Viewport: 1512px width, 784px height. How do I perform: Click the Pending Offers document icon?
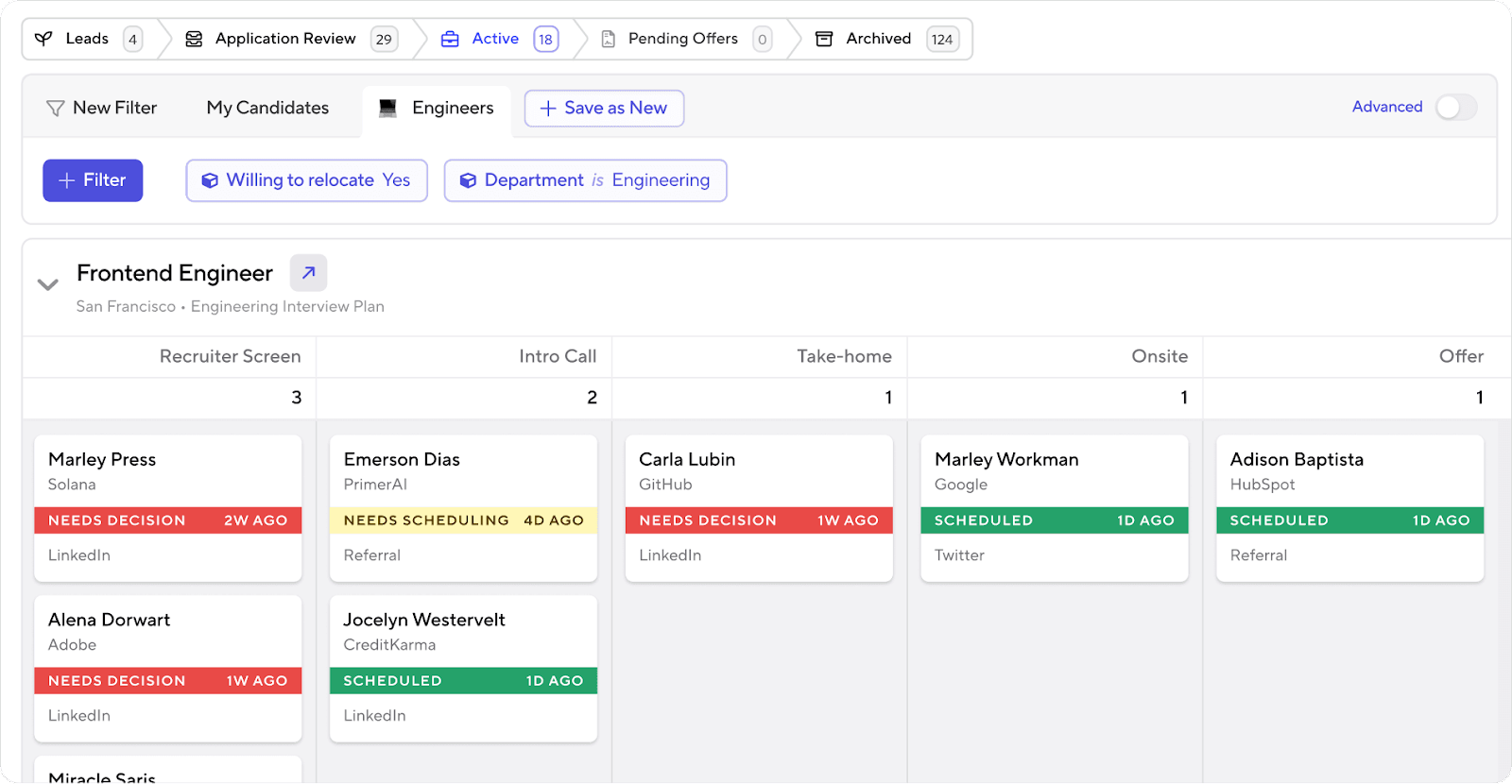pyautogui.click(x=609, y=39)
